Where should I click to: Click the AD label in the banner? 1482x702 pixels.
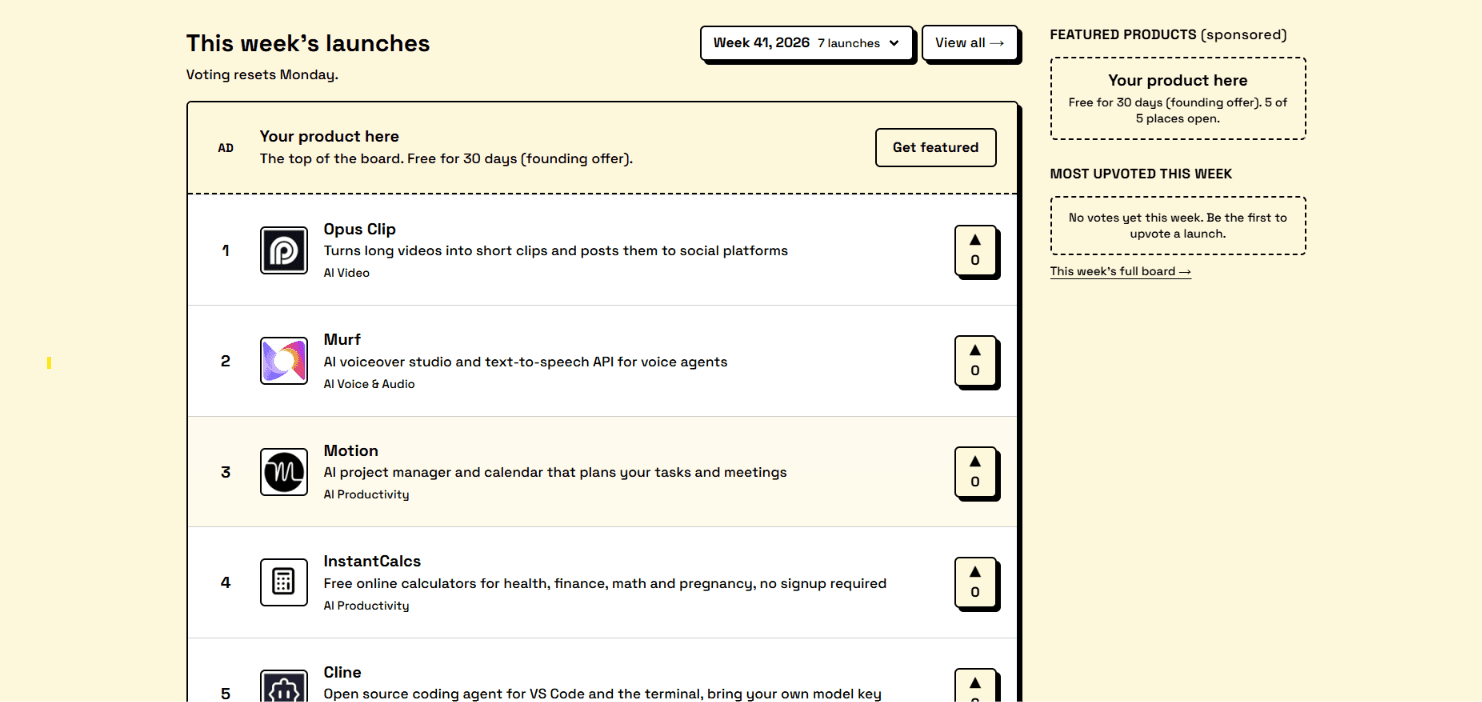click(226, 148)
